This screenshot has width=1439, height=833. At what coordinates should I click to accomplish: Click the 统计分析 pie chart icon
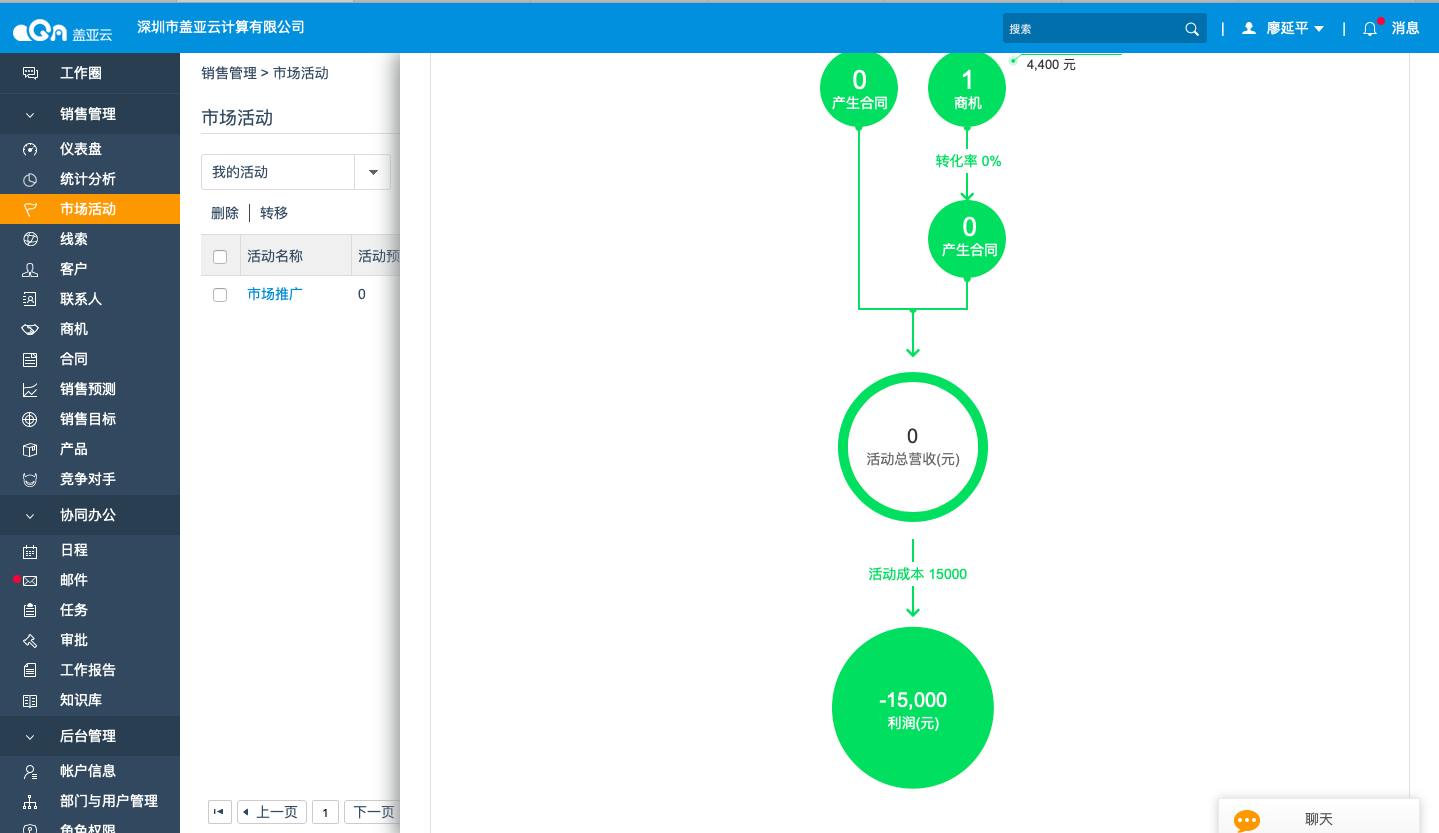(x=30, y=179)
